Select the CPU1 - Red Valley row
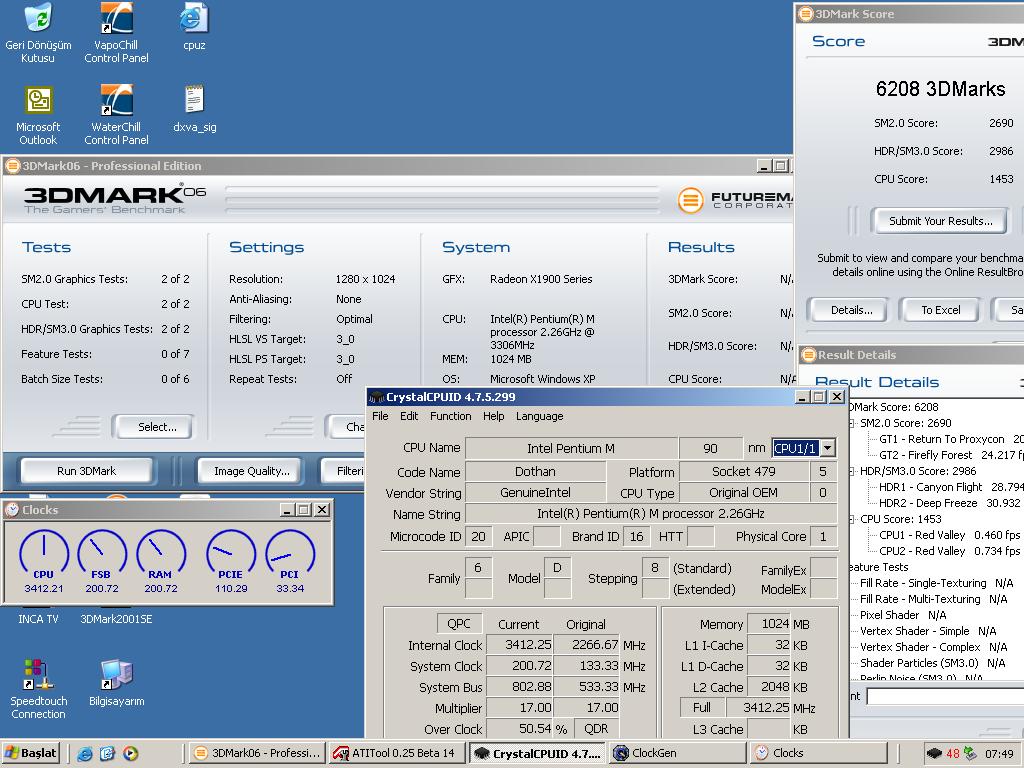The height and width of the screenshot is (768, 1024). tap(950, 535)
